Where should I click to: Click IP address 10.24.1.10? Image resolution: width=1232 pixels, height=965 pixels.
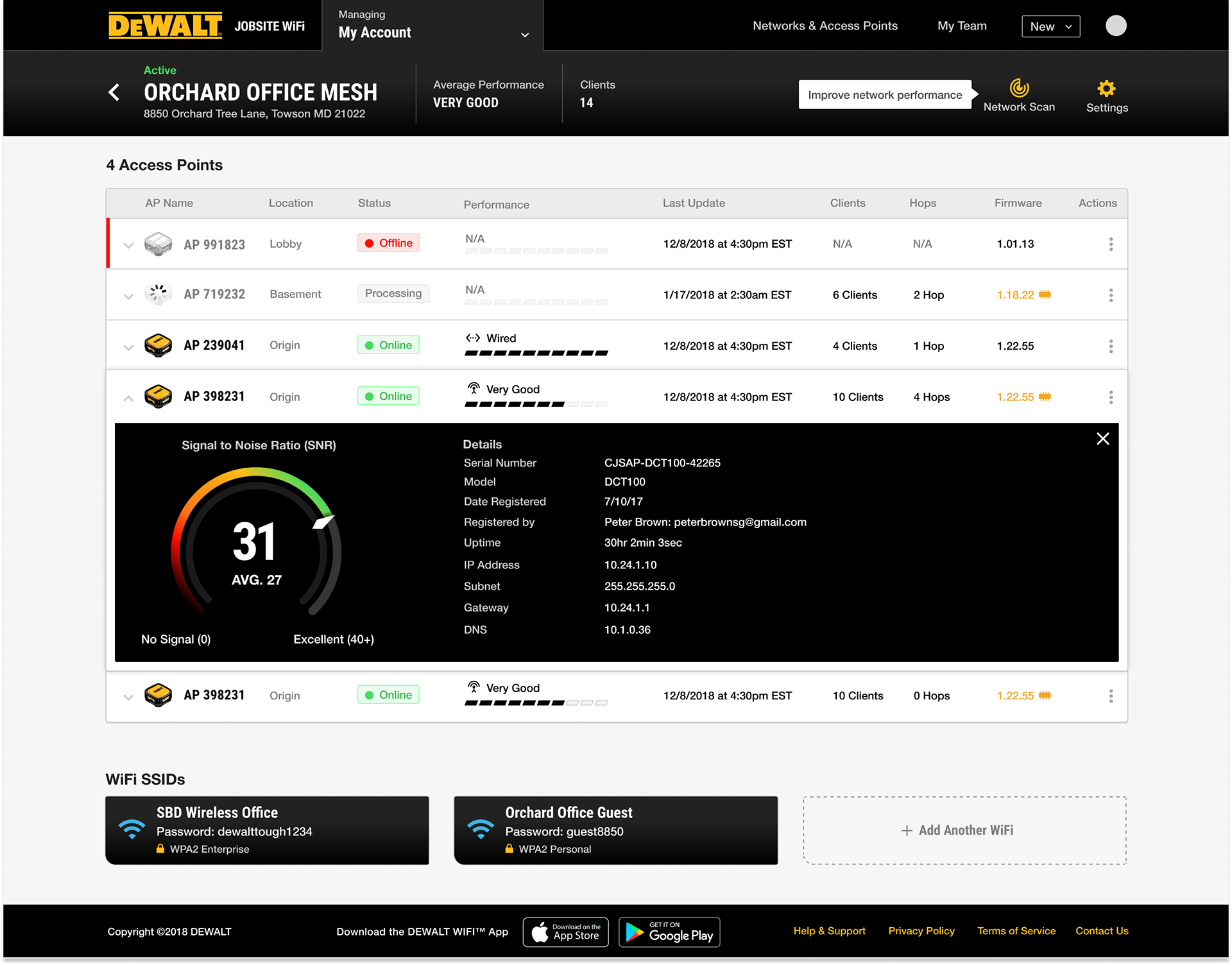630,565
